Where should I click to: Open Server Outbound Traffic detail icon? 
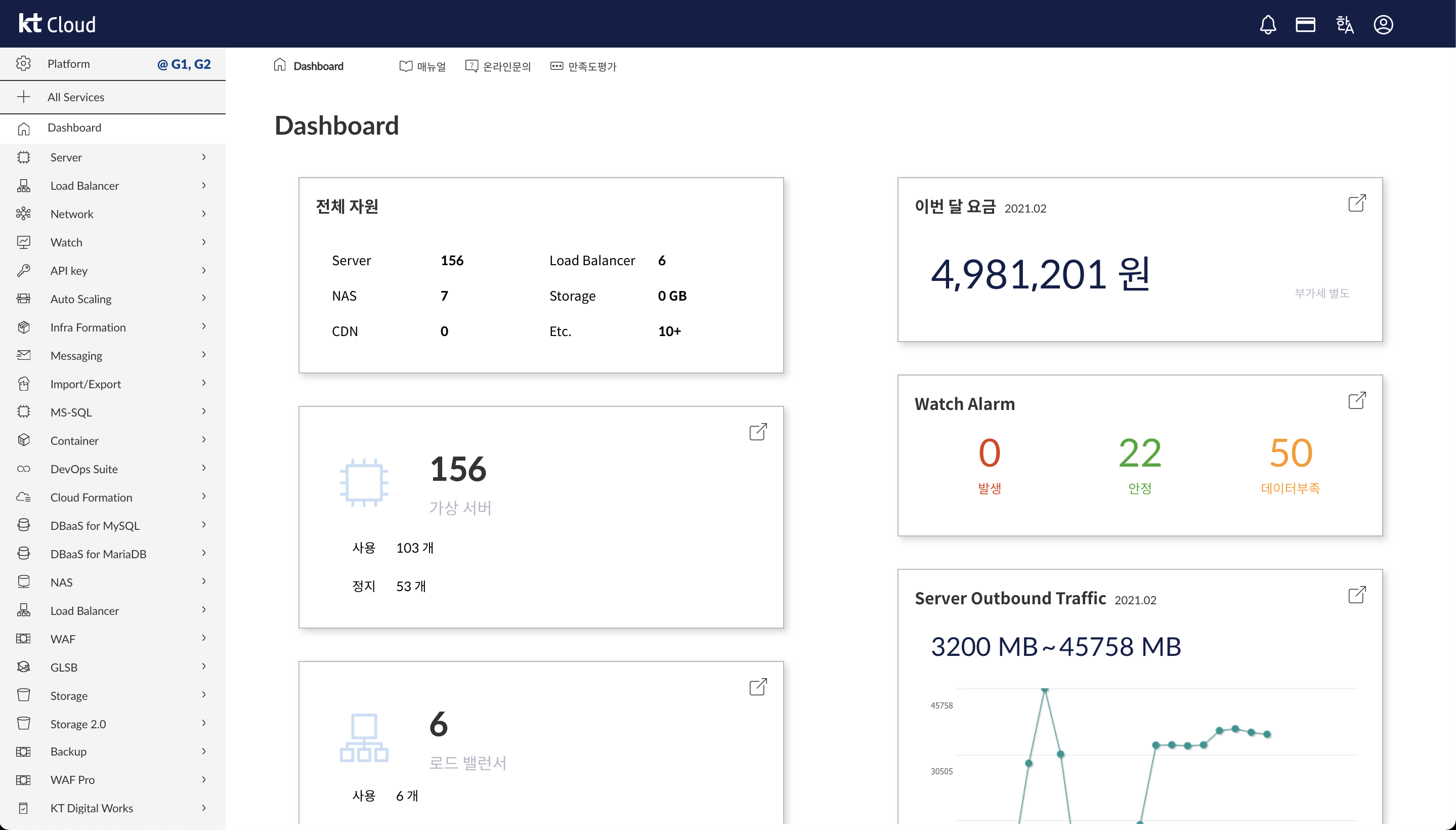1357,595
